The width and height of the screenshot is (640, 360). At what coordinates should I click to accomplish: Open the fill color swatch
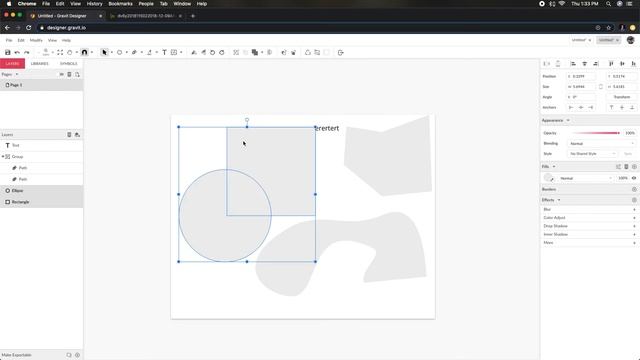click(x=548, y=178)
